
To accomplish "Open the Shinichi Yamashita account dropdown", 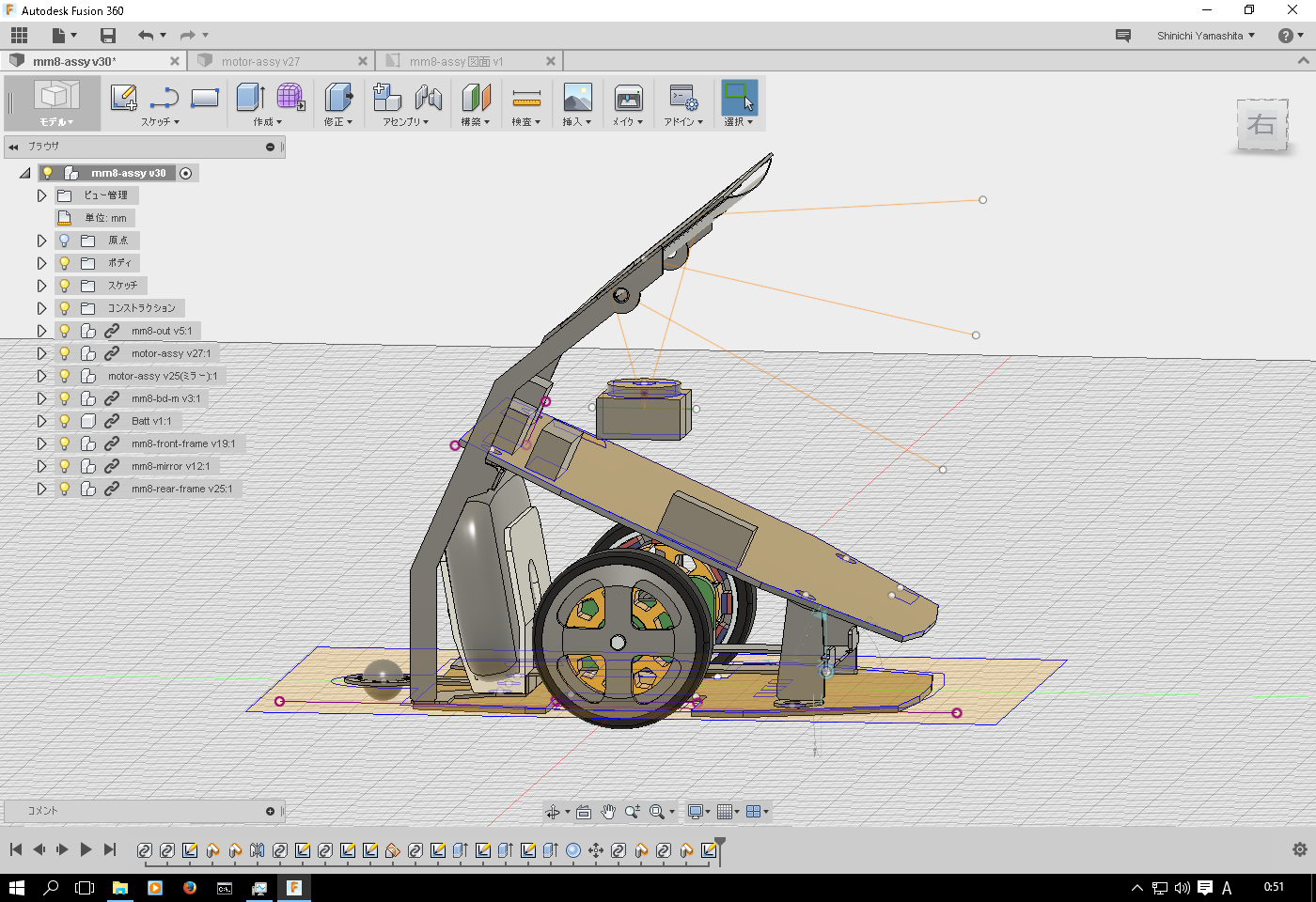I will (1206, 36).
